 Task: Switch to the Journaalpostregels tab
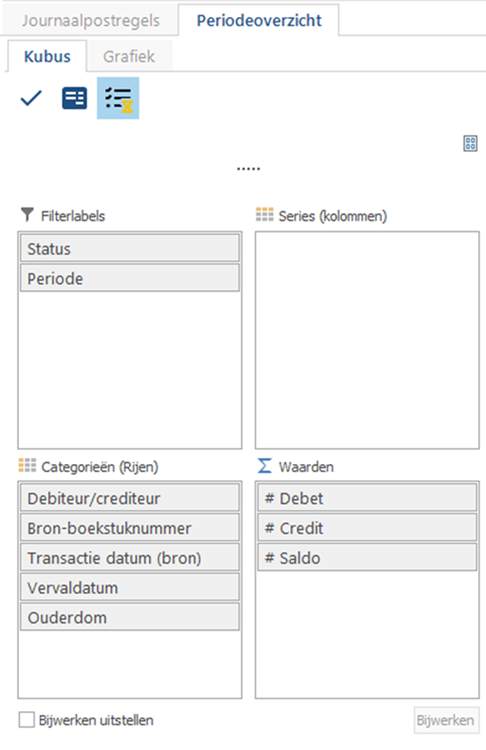(90, 21)
